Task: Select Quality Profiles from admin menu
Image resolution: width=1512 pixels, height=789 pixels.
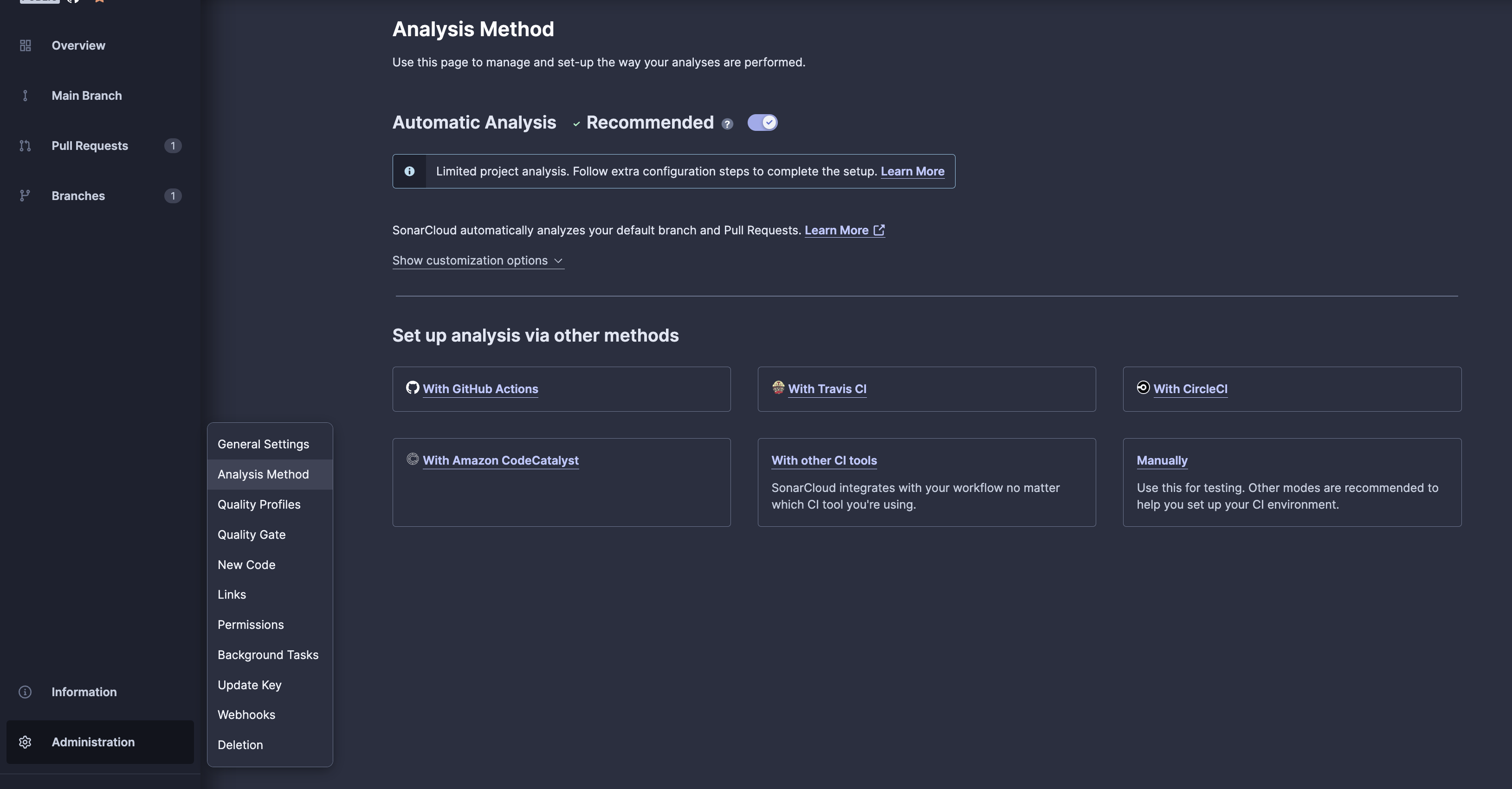Action: pos(259,504)
